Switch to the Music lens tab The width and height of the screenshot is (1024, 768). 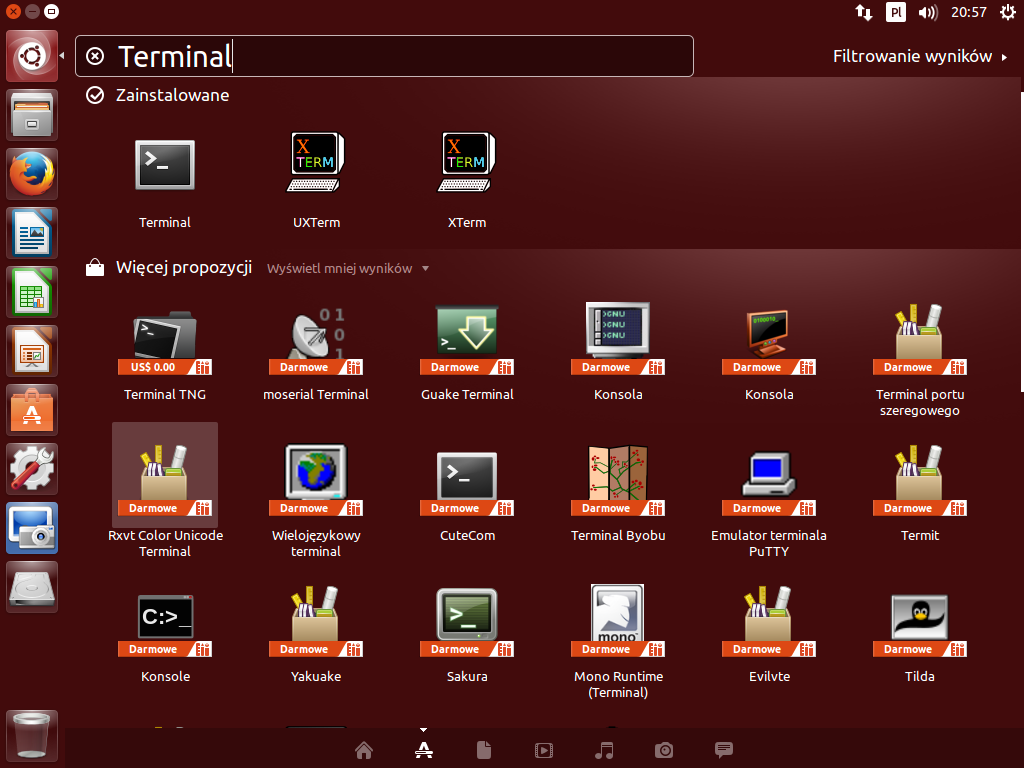603,750
